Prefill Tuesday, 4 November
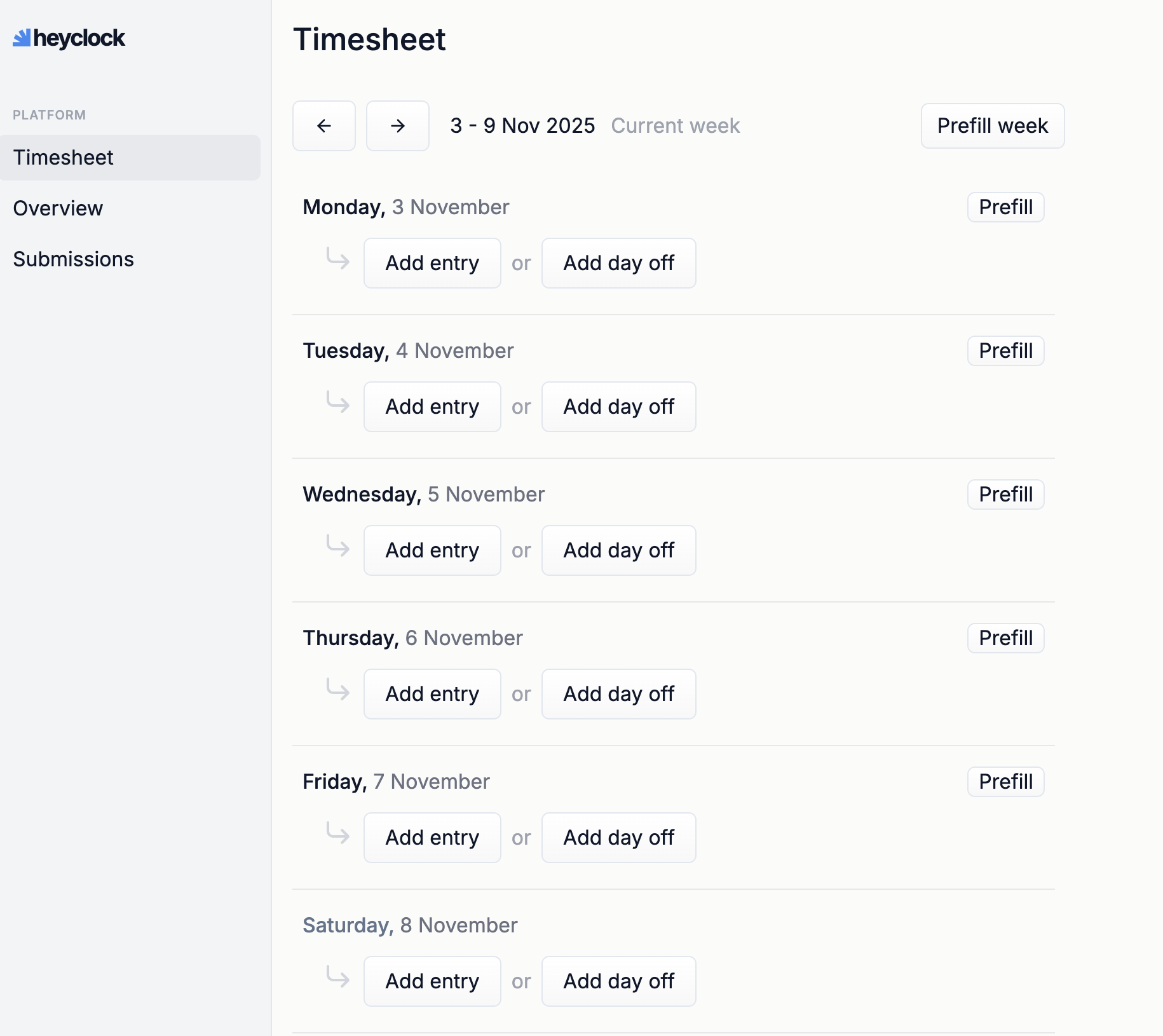The image size is (1163, 1036). [x=1005, y=351]
